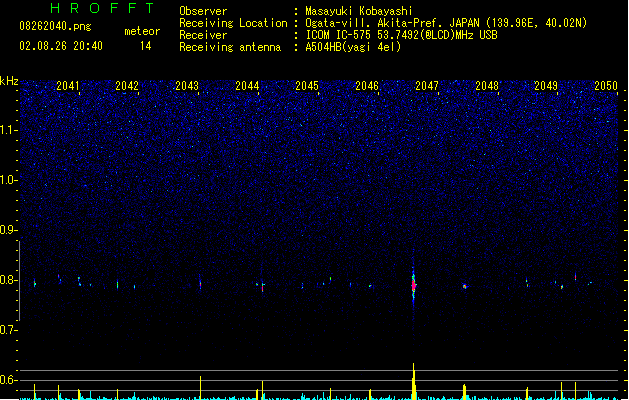Click the 2043 time marker
The height and width of the screenshot is (400, 629).
pyautogui.click(x=187, y=86)
